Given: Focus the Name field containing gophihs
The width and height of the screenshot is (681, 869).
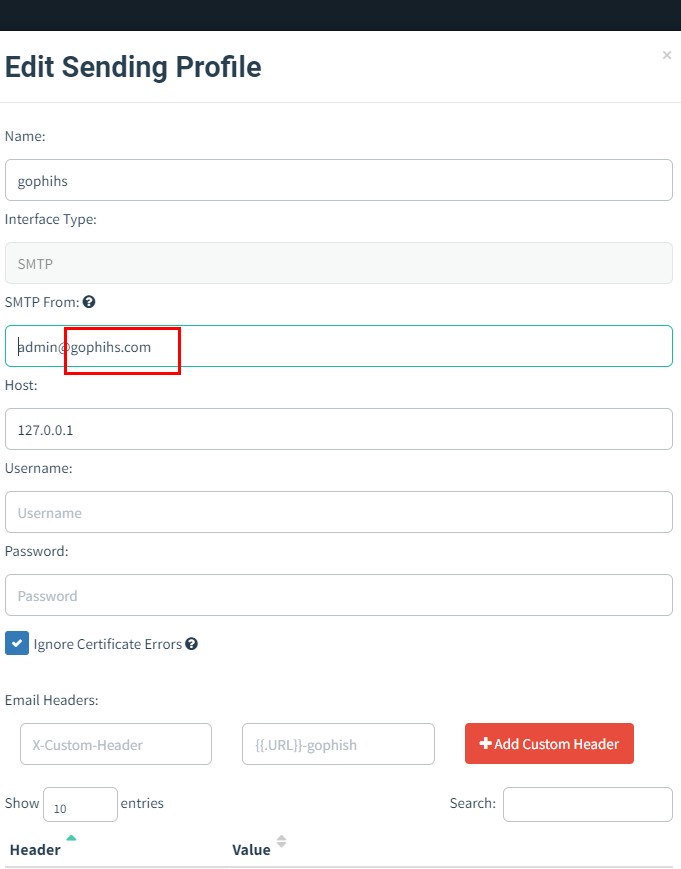Looking at the screenshot, I should coord(339,180).
